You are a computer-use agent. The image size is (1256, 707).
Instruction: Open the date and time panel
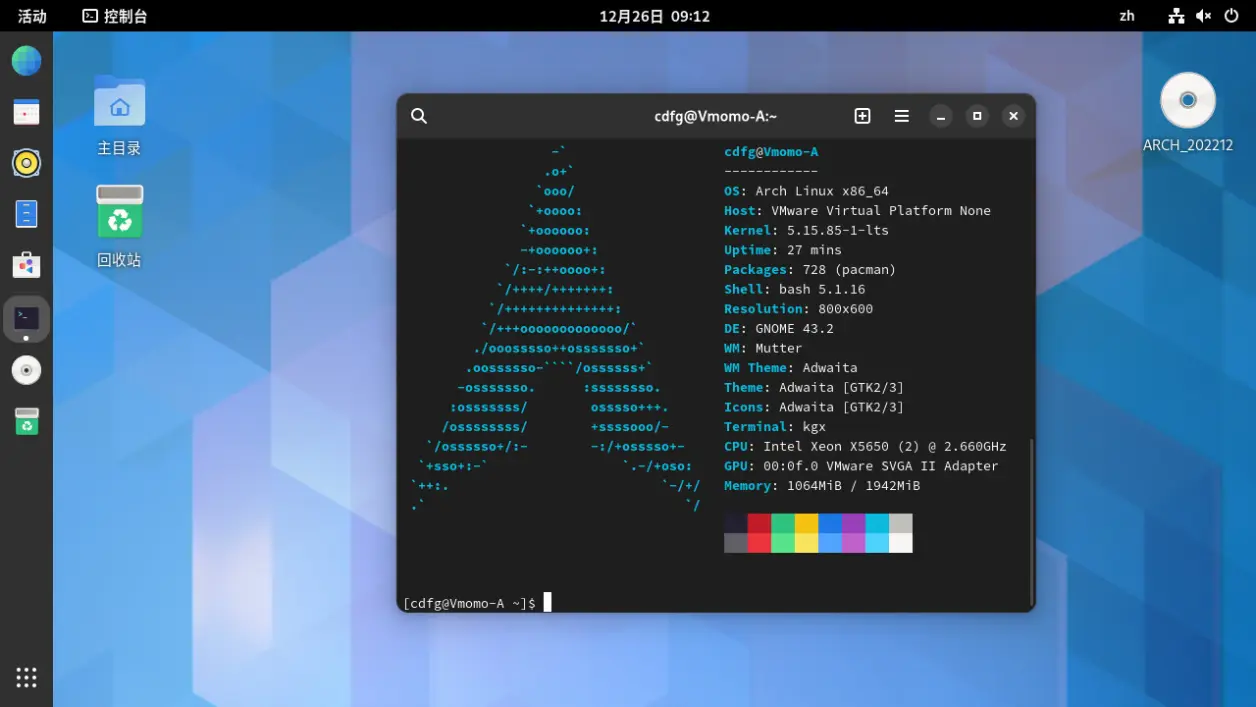click(654, 16)
